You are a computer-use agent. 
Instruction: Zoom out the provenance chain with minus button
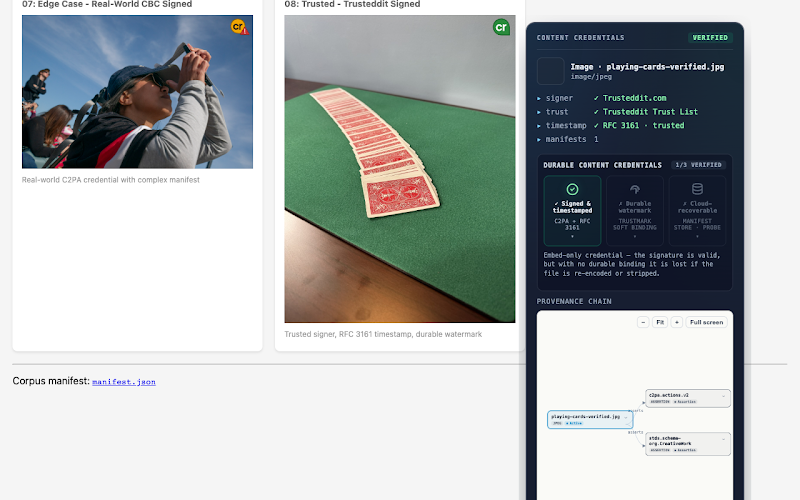pyautogui.click(x=643, y=322)
